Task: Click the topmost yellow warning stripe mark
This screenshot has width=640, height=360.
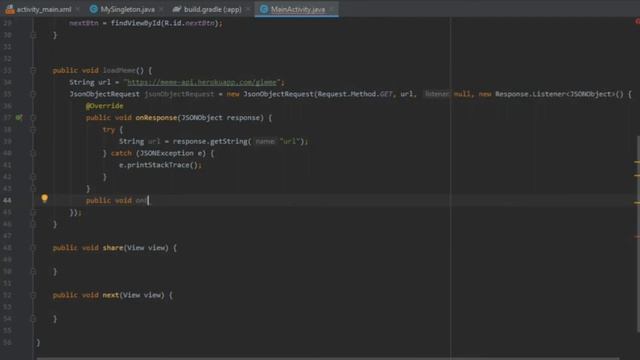Action: [637, 162]
